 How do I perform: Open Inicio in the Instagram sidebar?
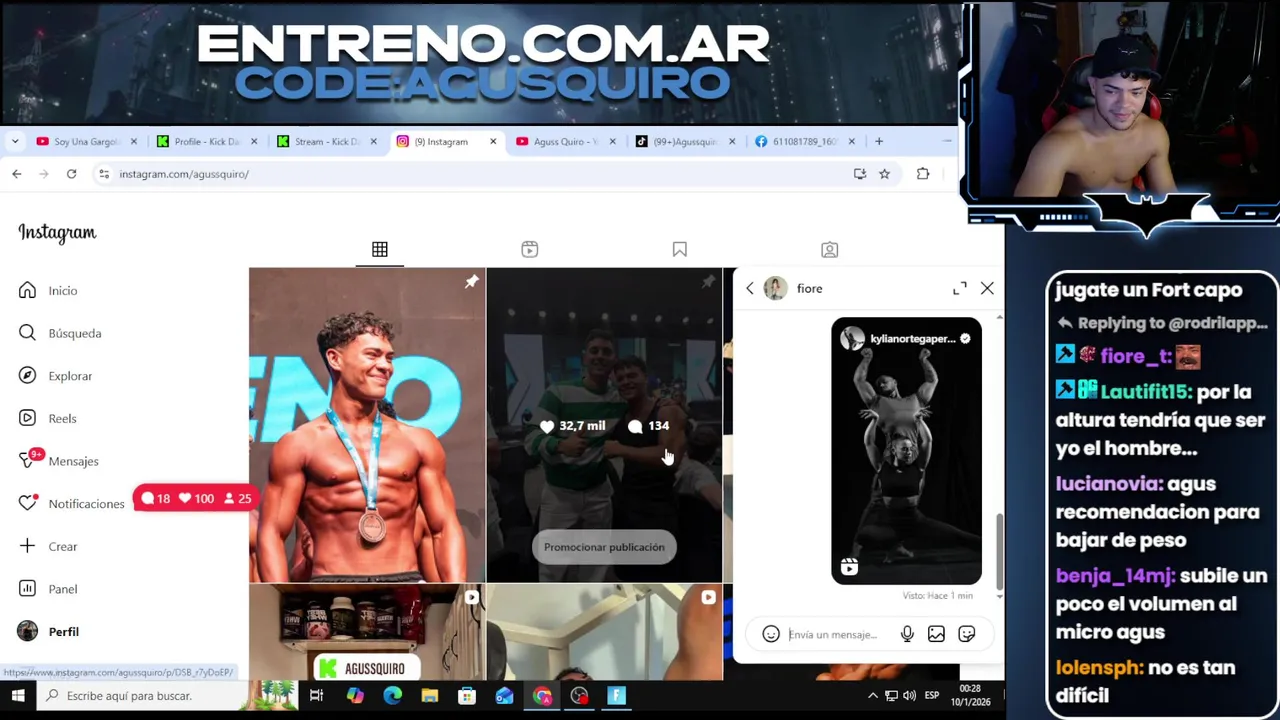coord(48,291)
